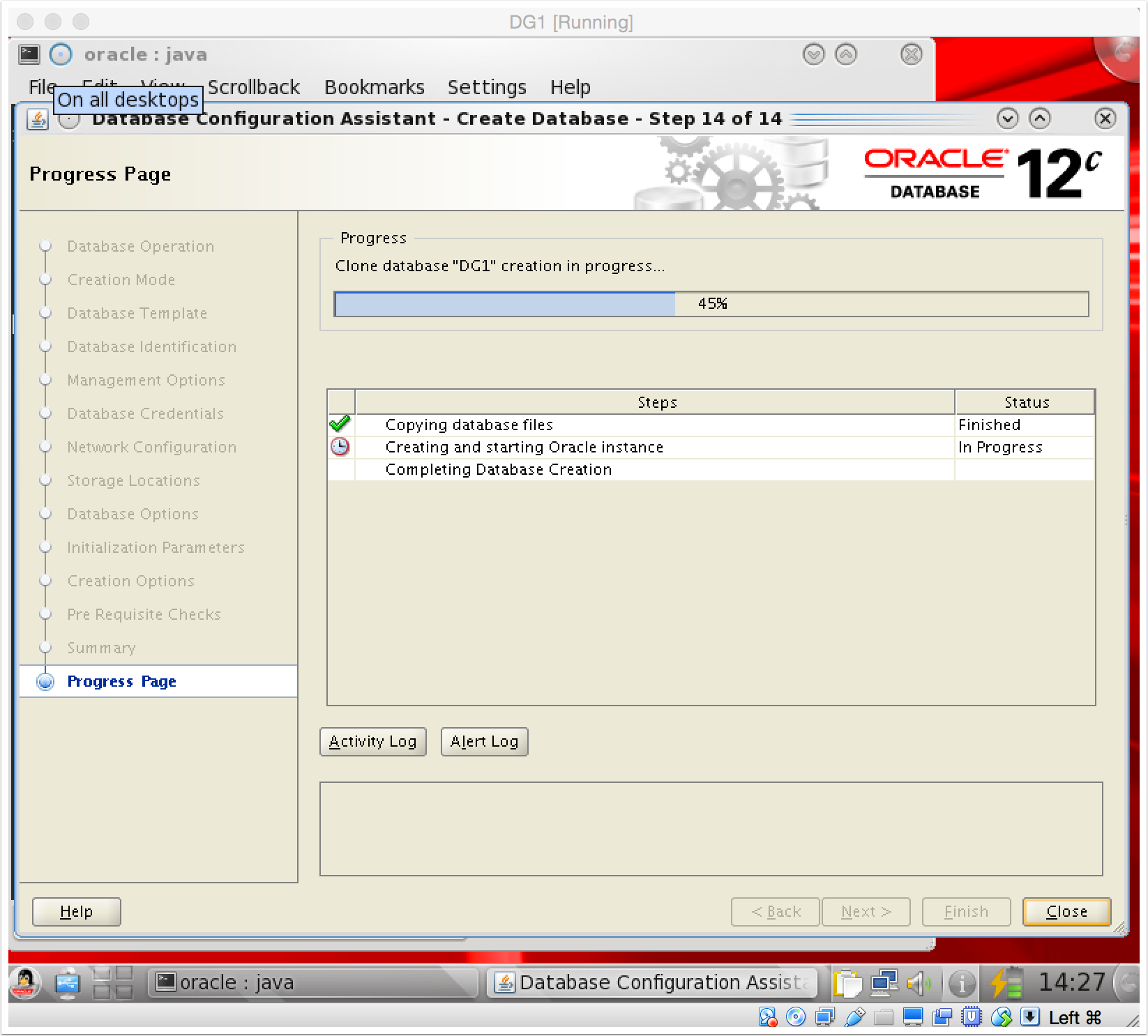Open the File menu in Konsole
Viewport: 1148px width, 1036px height.
41,87
